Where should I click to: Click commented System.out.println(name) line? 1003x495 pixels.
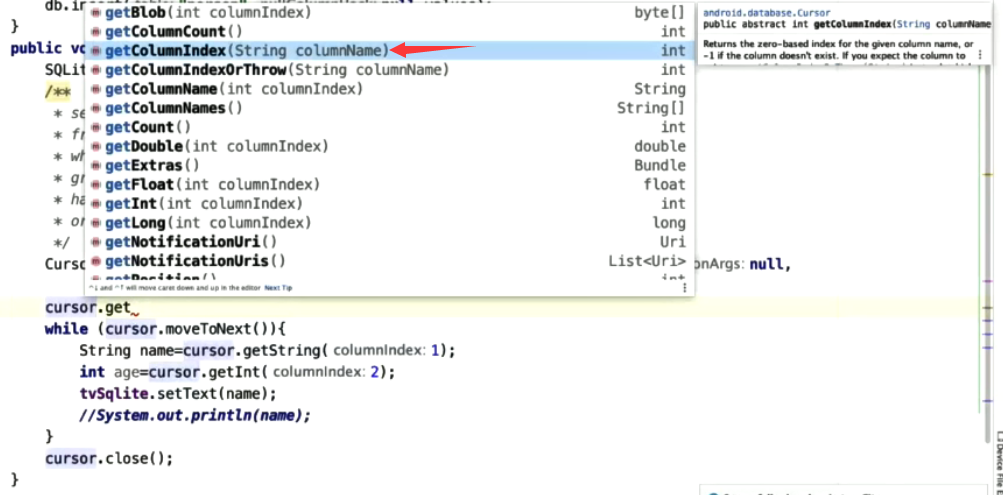coord(195,415)
